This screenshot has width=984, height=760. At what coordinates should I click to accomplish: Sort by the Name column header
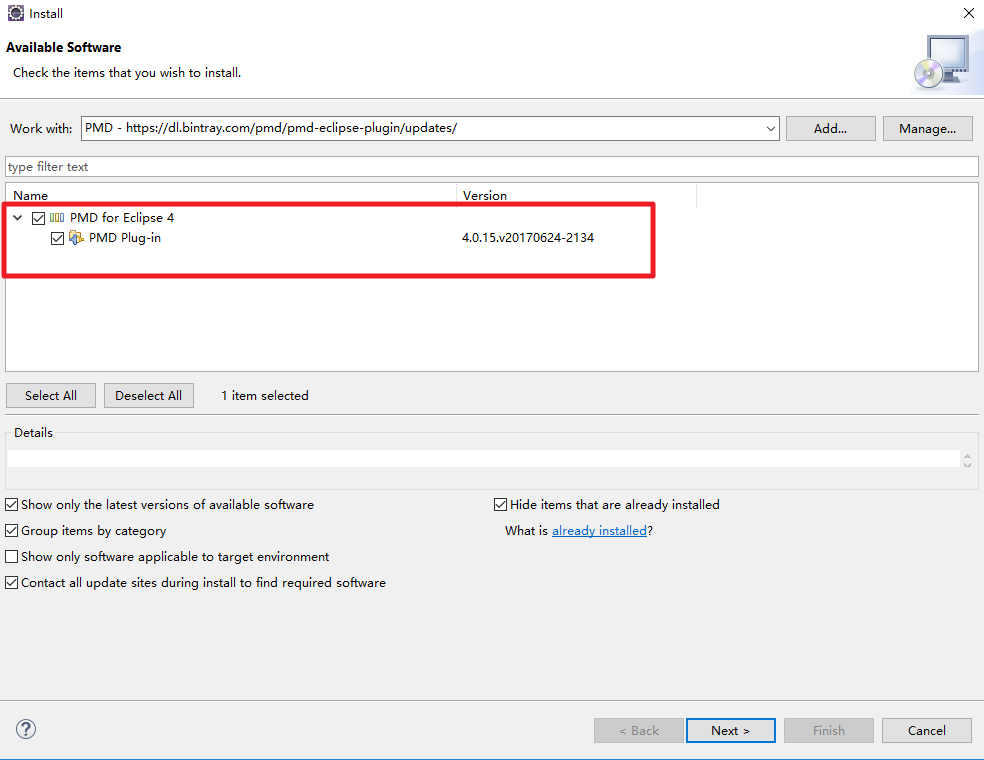[231, 195]
